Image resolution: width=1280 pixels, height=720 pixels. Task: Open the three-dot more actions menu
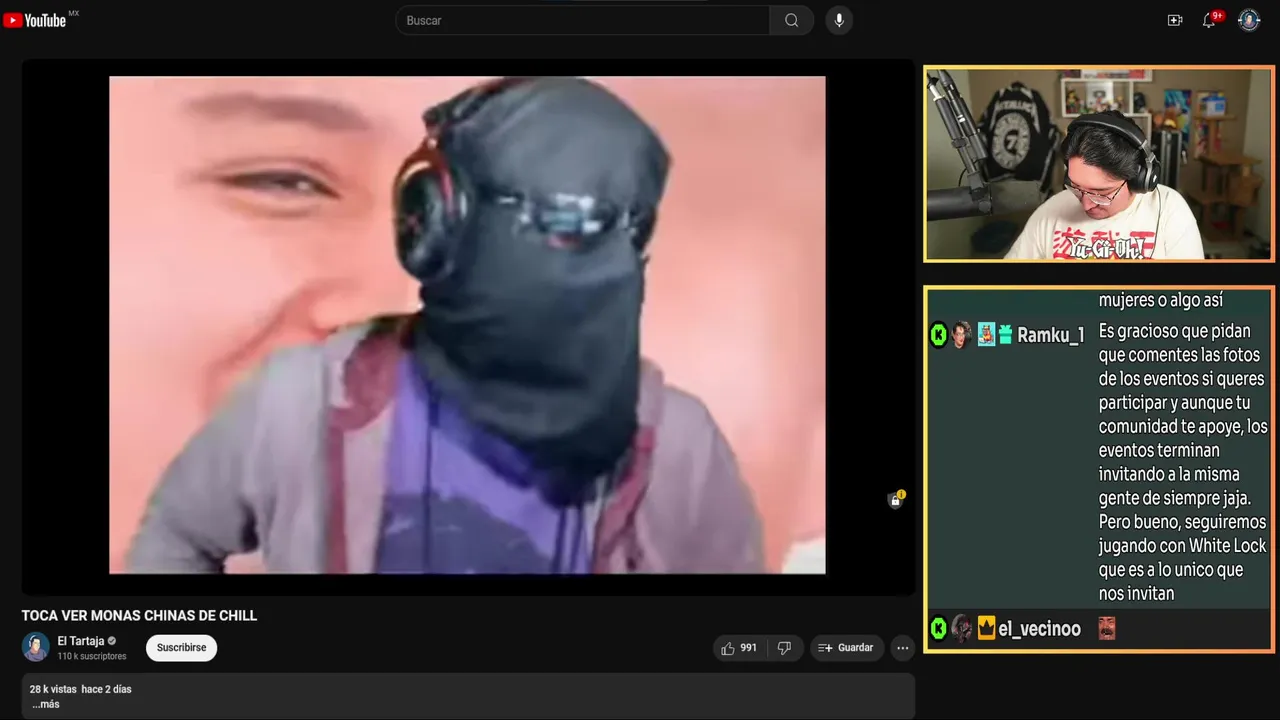coord(903,648)
